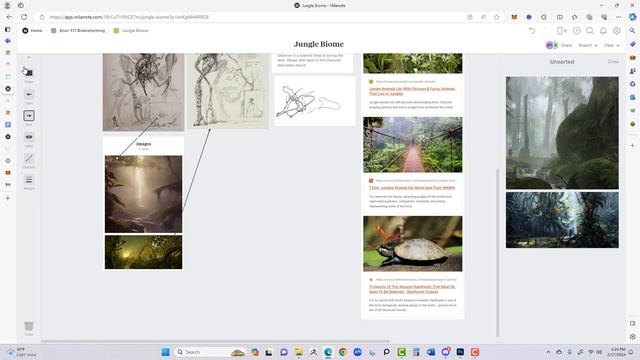The width and height of the screenshot is (640, 360).
Task: Select left creature pencil sketch image
Action: [143, 92]
